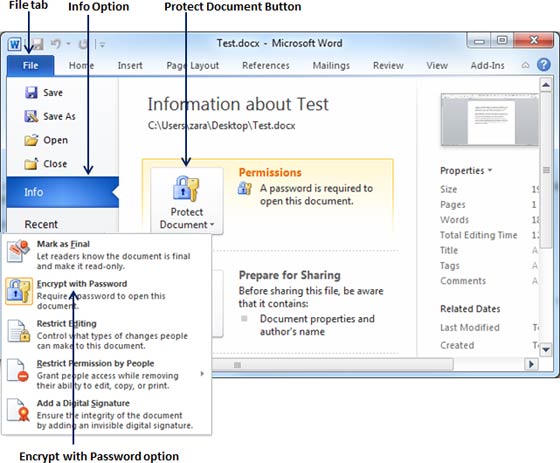Choose Encrypt with Password option

[107, 295]
